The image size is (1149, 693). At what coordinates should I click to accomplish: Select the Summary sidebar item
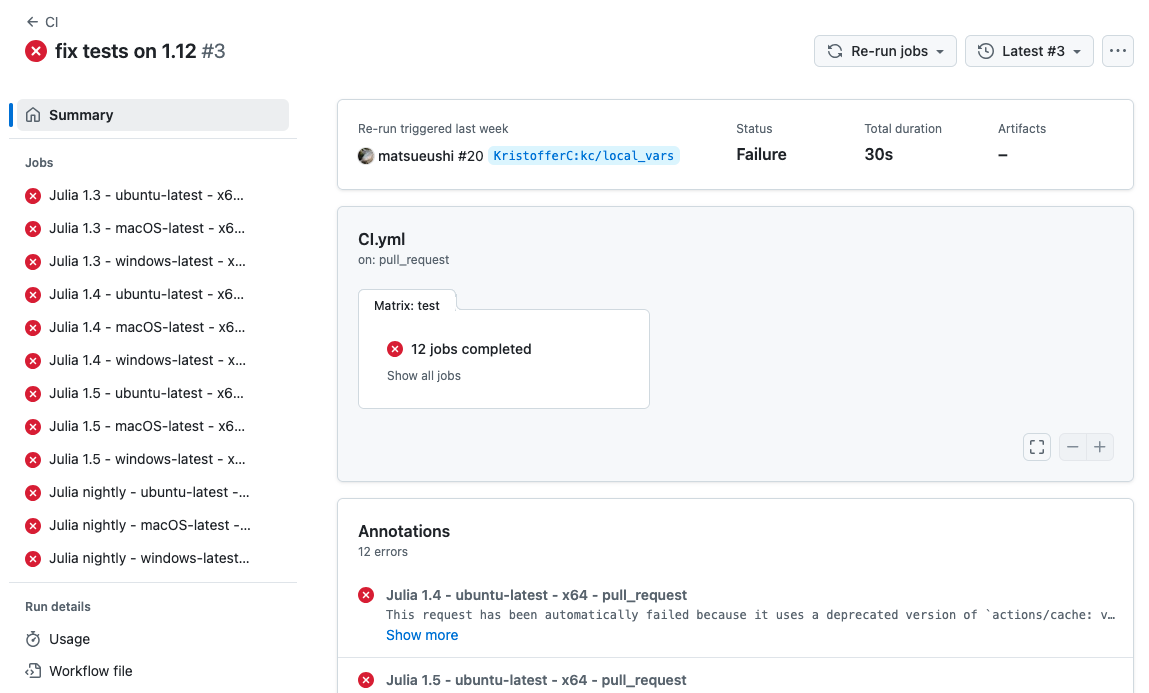click(x=152, y=115)
